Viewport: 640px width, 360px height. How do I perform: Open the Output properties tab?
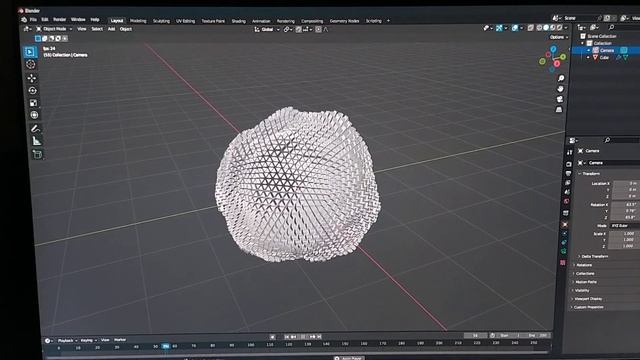(568, 173)
